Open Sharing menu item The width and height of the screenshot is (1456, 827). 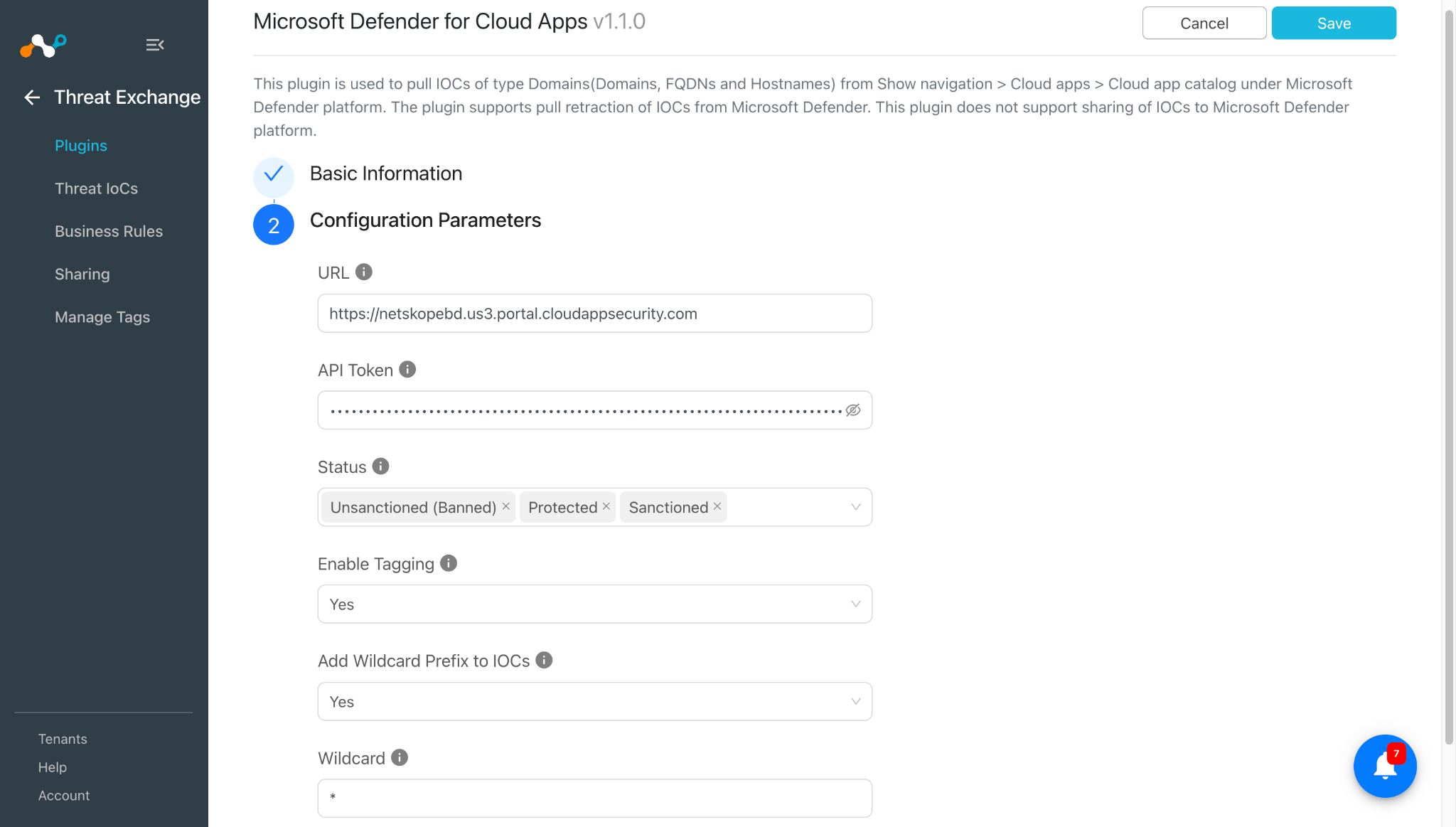[x=82, y=274]
